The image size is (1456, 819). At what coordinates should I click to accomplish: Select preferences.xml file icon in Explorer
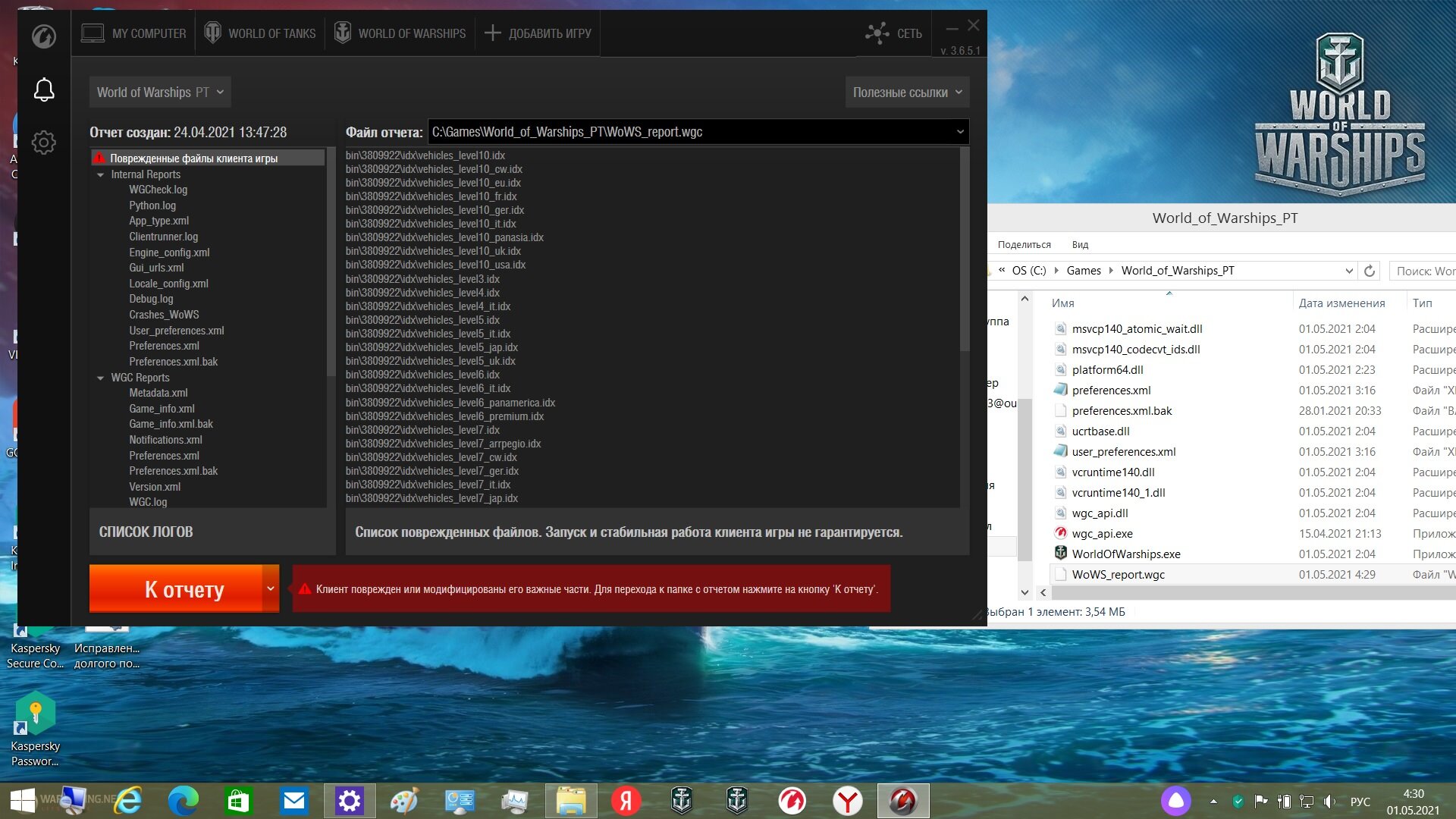coord(1061,389)
